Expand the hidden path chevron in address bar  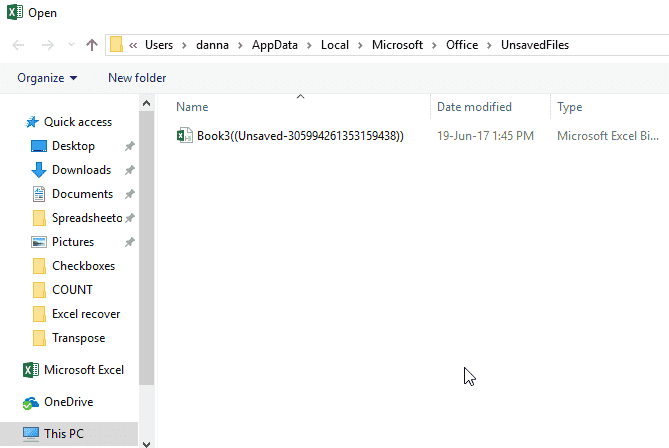[133, 45]
